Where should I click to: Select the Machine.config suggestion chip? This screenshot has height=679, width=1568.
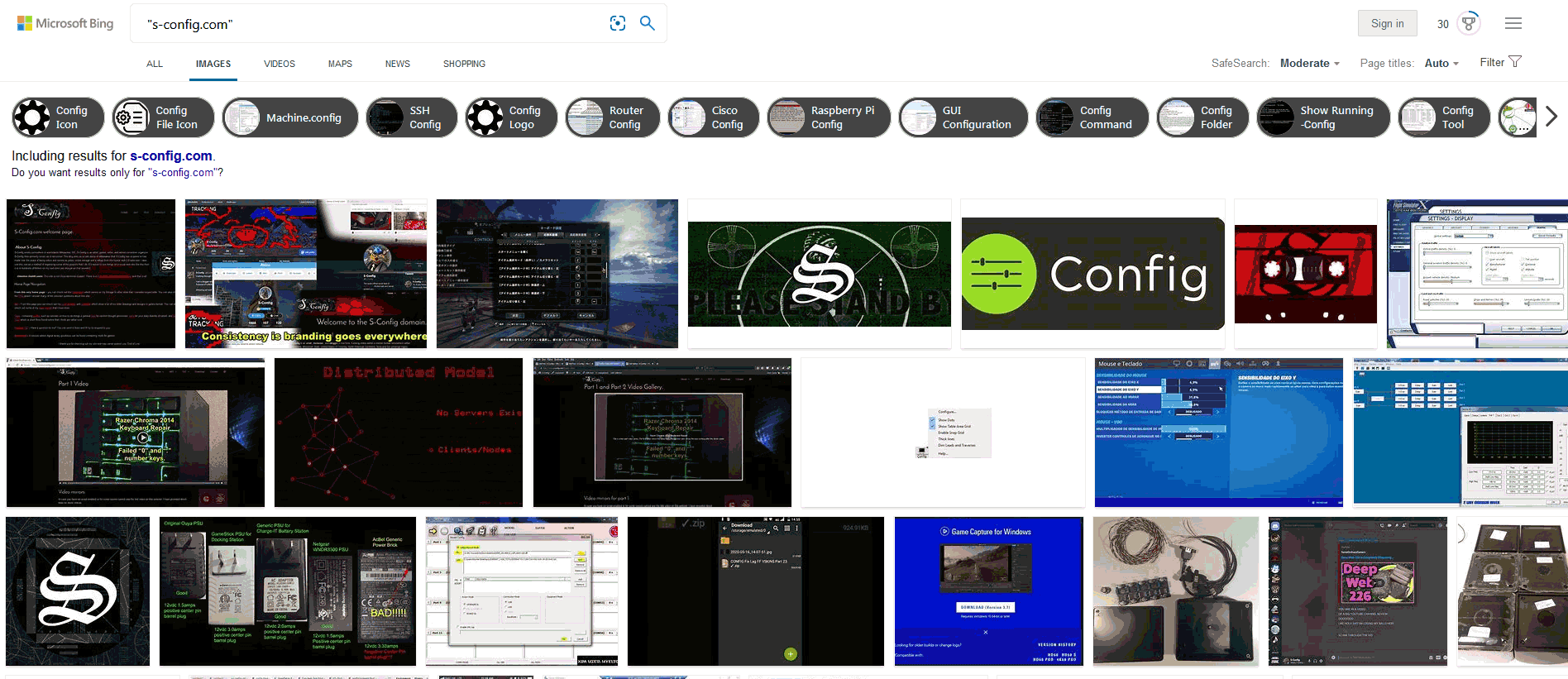[x=290, y=117]
